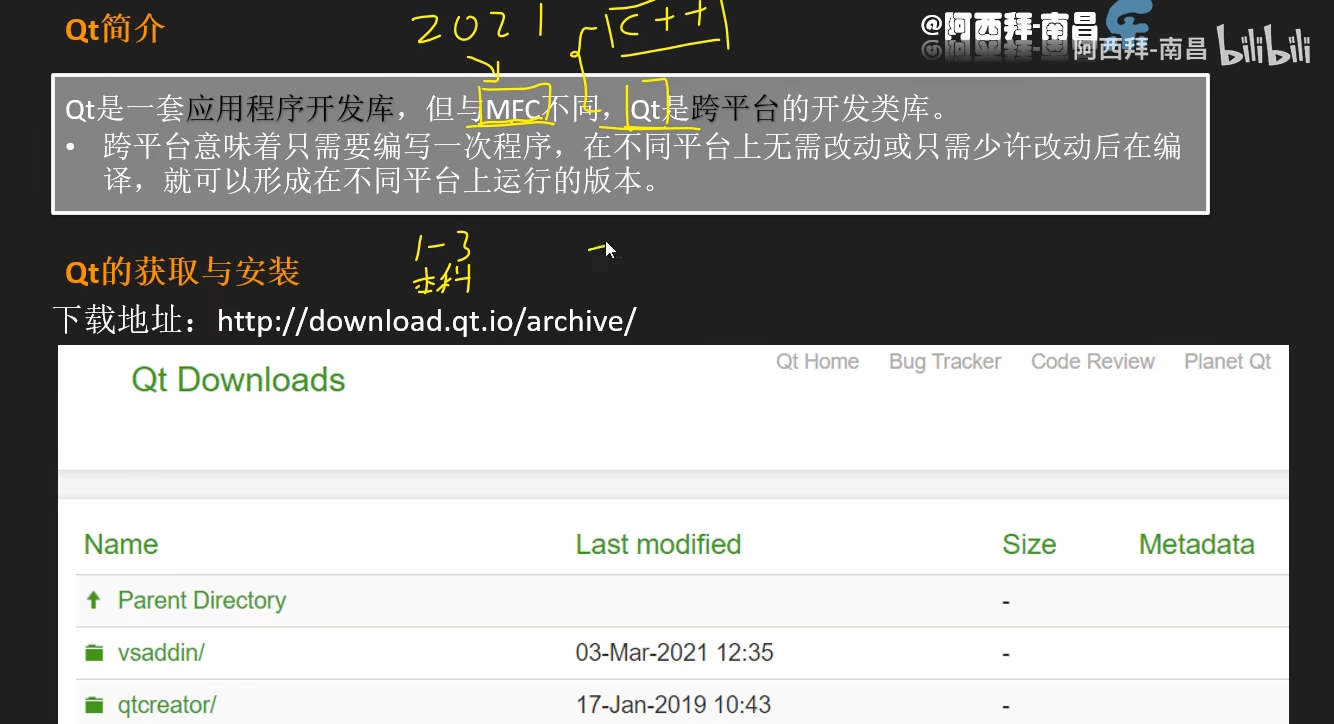Click the download.qt.io archive URL text
This screenshot has width=1334, height=724.
(x=426, y=321)
